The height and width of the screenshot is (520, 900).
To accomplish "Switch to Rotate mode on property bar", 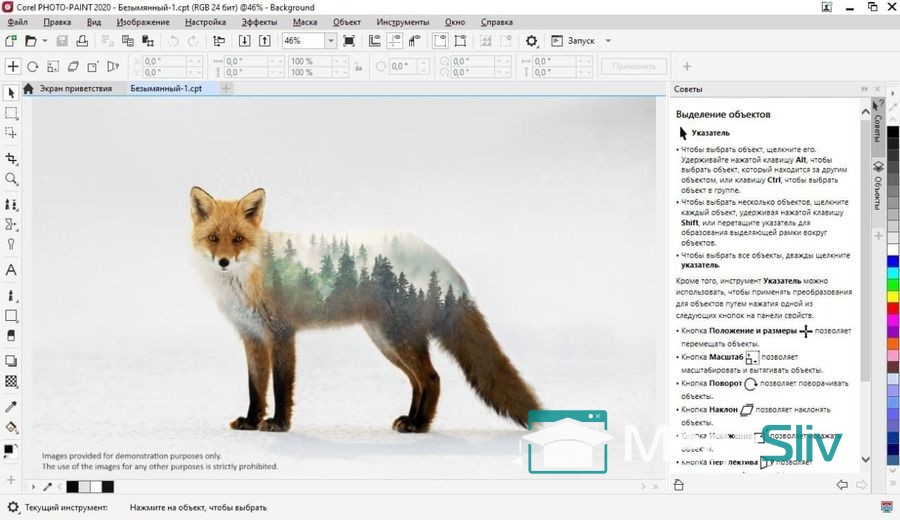I will tap(32, 67).
